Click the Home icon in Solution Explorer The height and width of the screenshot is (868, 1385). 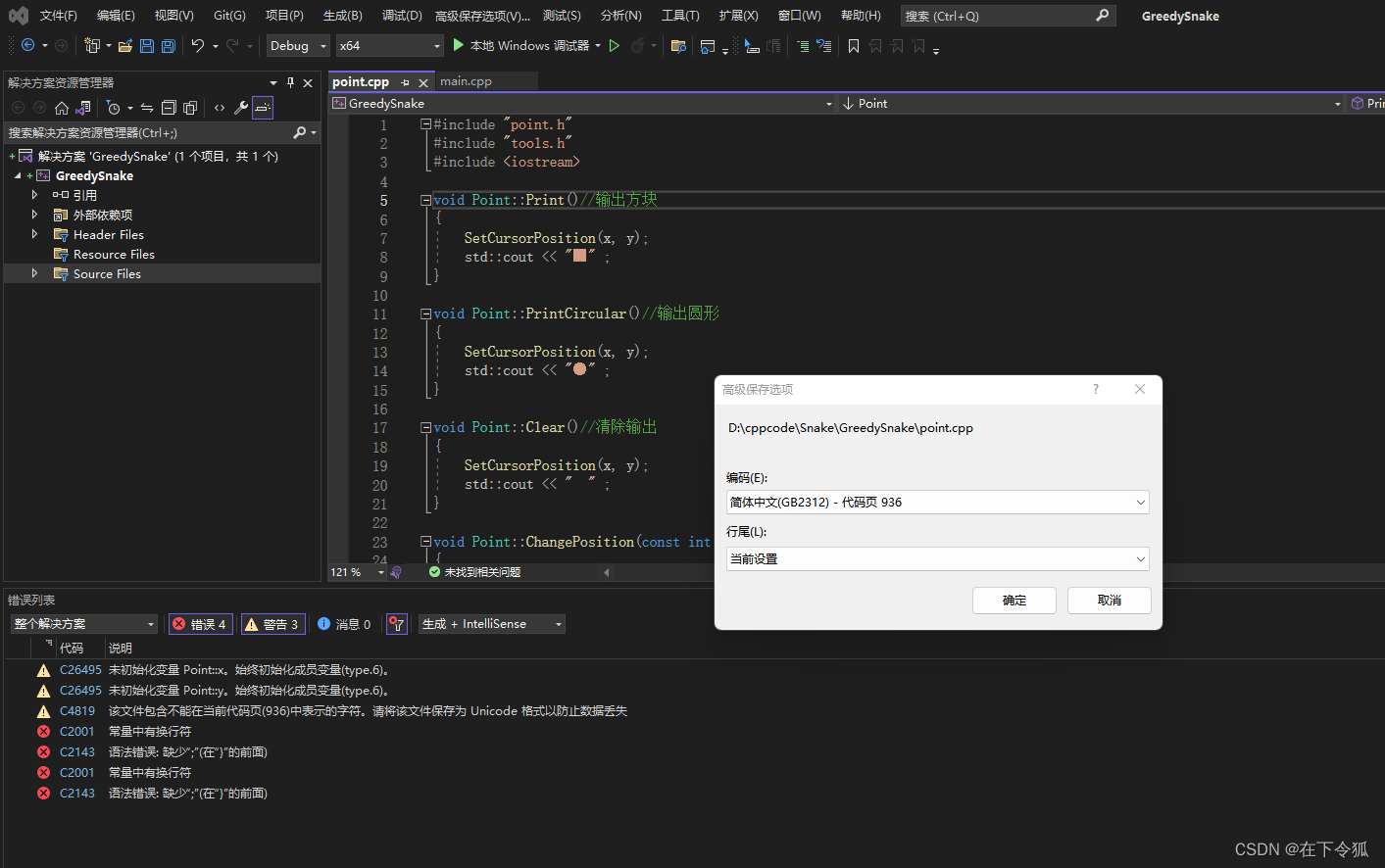coord(62,108)
